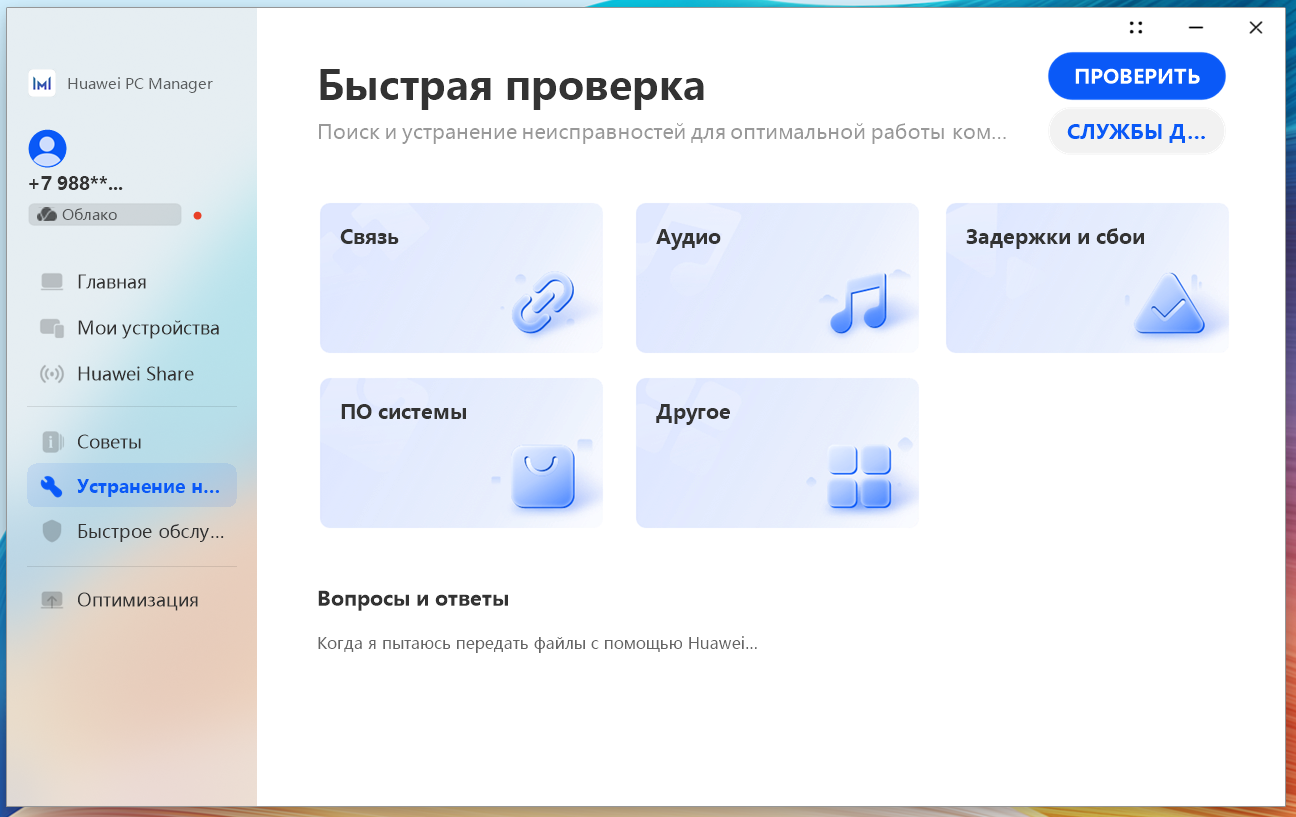
Task: Open the Связь troubleshooting card
Action: pyautogui.click(x=461, y=278)
